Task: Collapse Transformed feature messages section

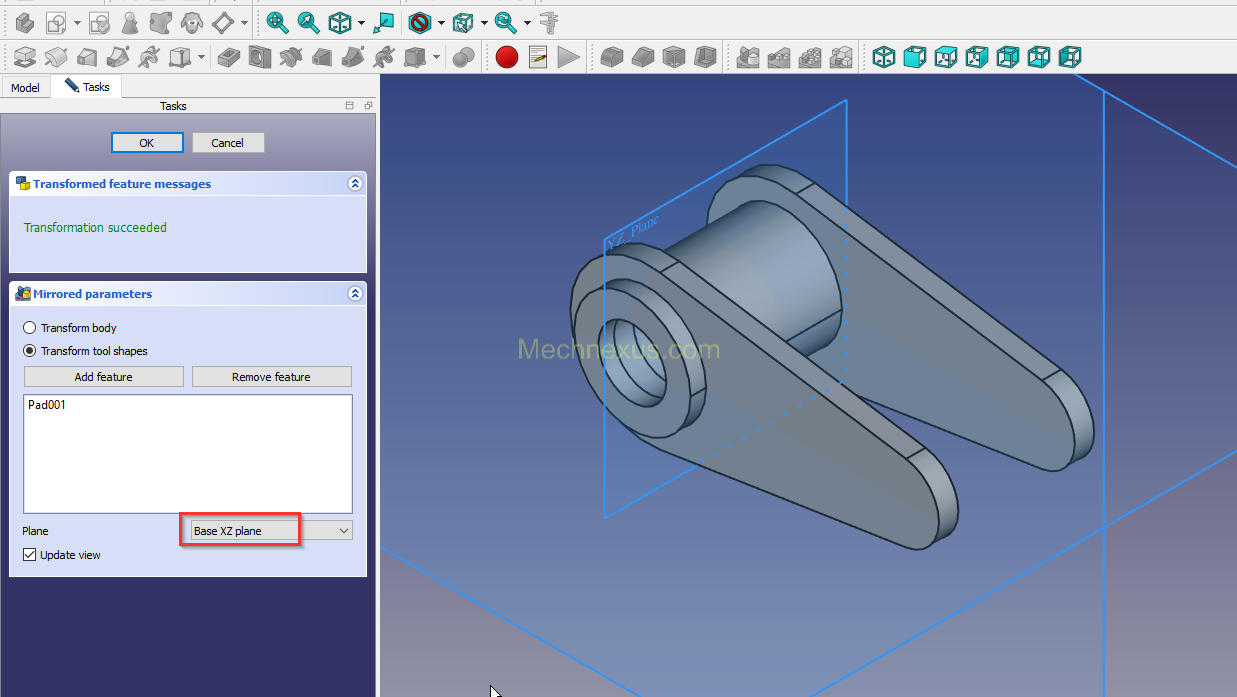Action: pos(354,184)
